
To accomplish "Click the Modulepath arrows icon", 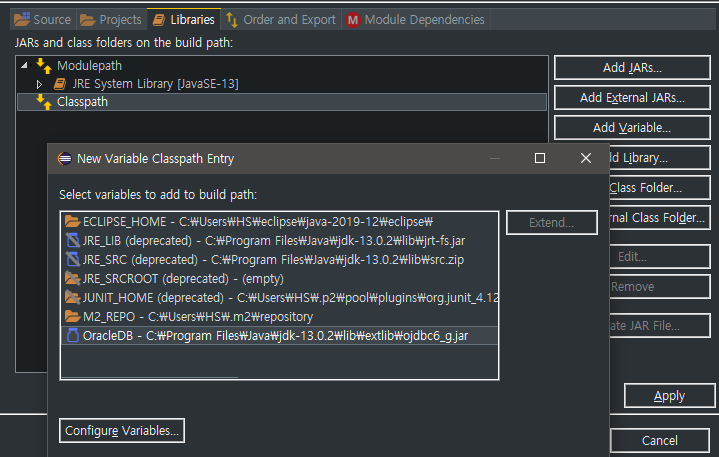I will 44,66.
